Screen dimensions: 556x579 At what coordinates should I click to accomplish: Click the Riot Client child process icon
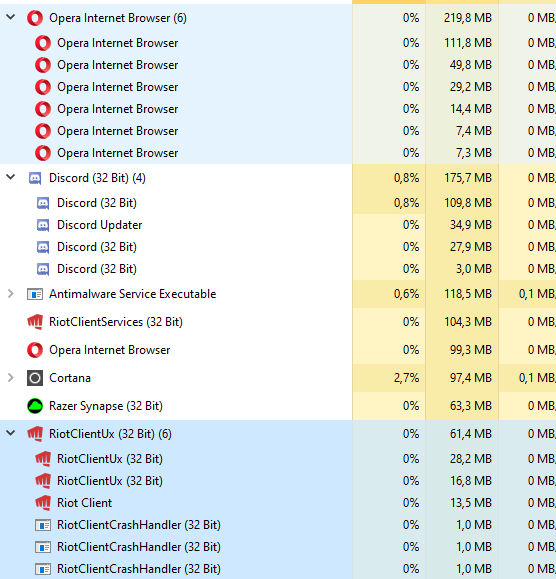[x=43, y=503]
